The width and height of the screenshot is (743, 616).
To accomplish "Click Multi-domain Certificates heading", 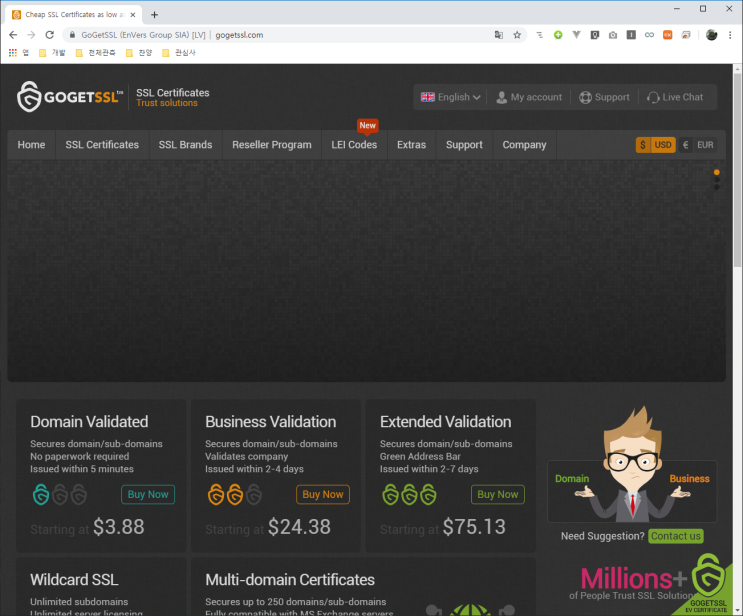I will pos(290,580).
